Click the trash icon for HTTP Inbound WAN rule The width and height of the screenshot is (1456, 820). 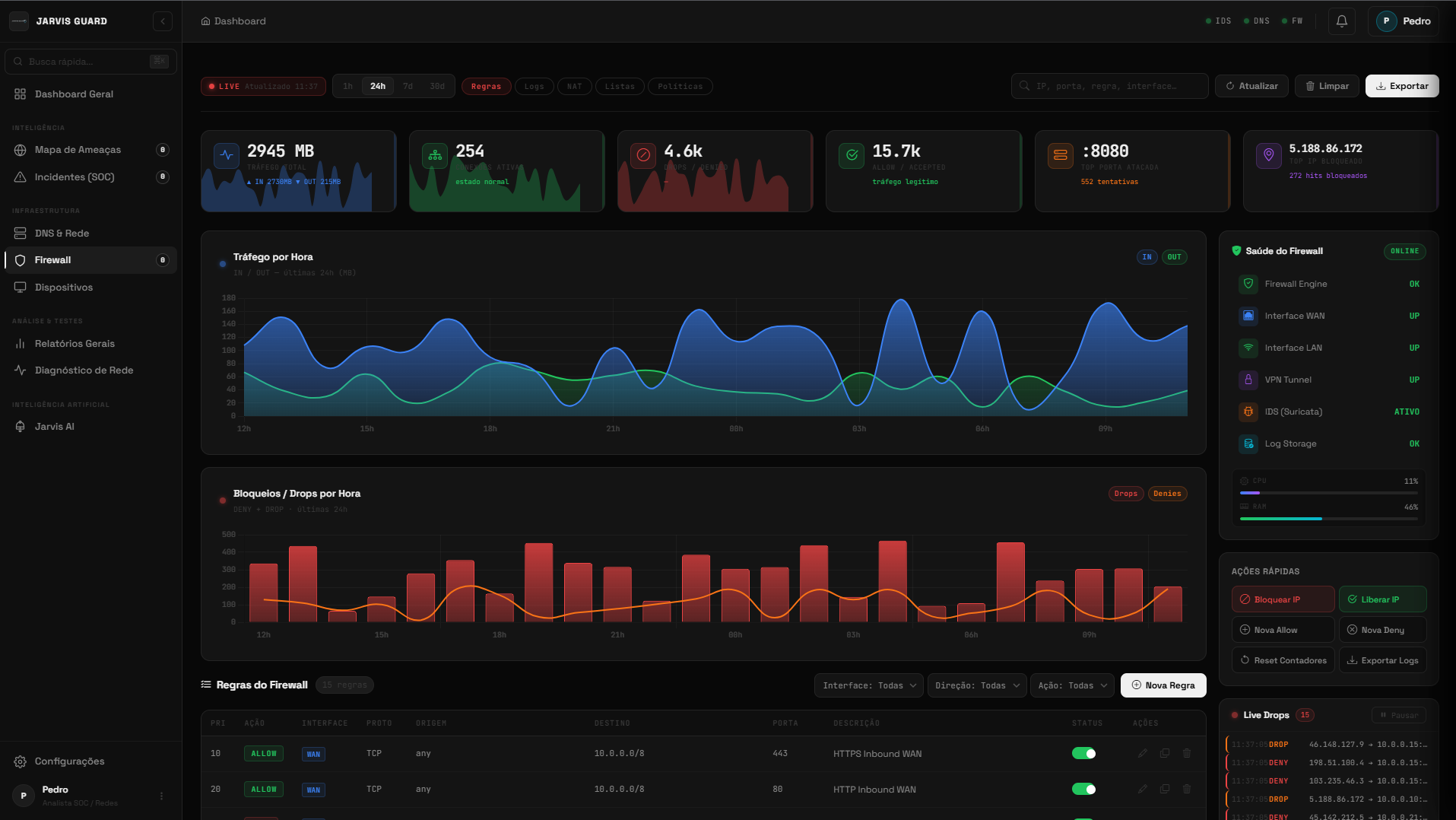point(1186,789)
